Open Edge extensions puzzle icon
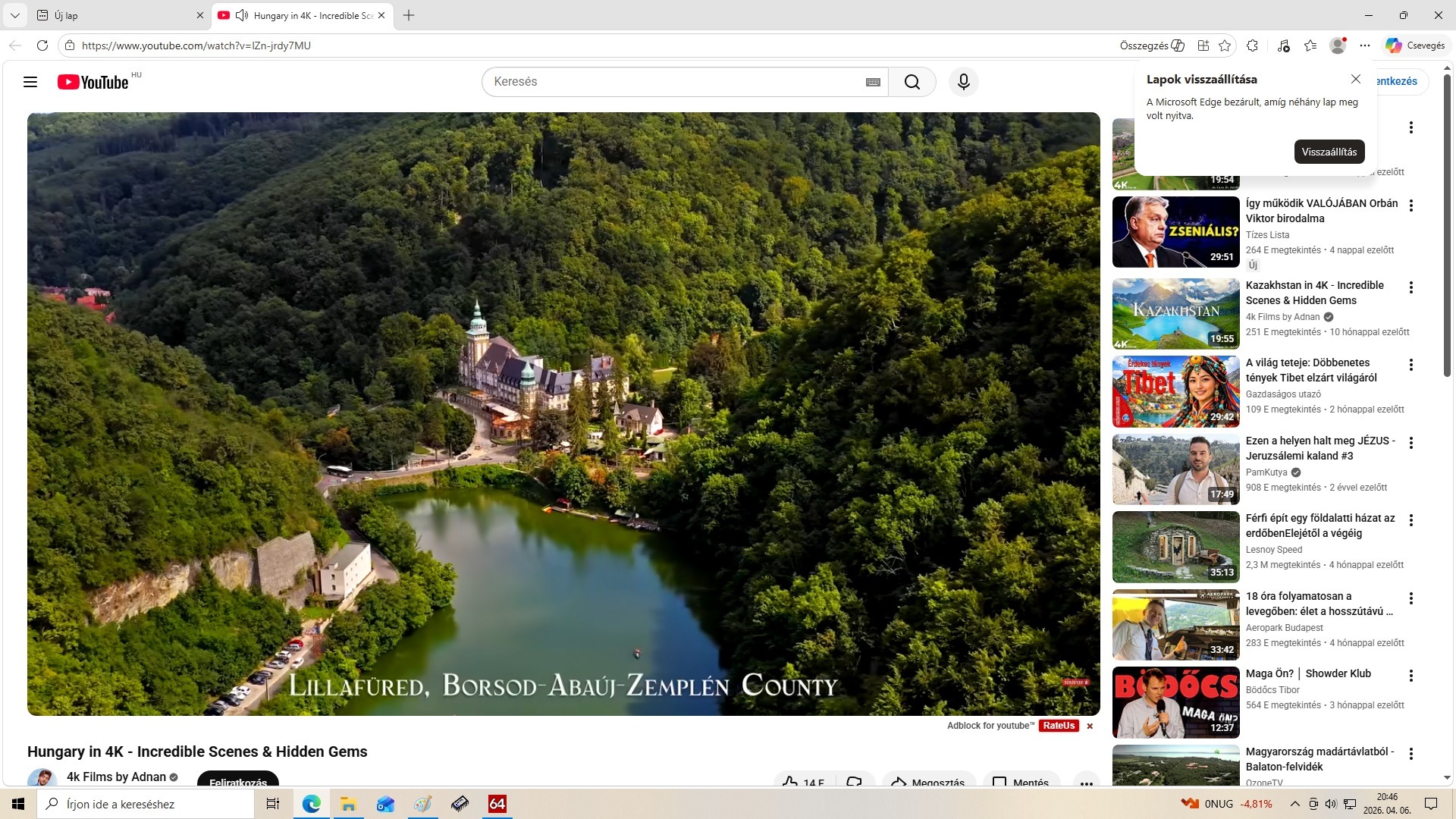 coord(1253,45)
